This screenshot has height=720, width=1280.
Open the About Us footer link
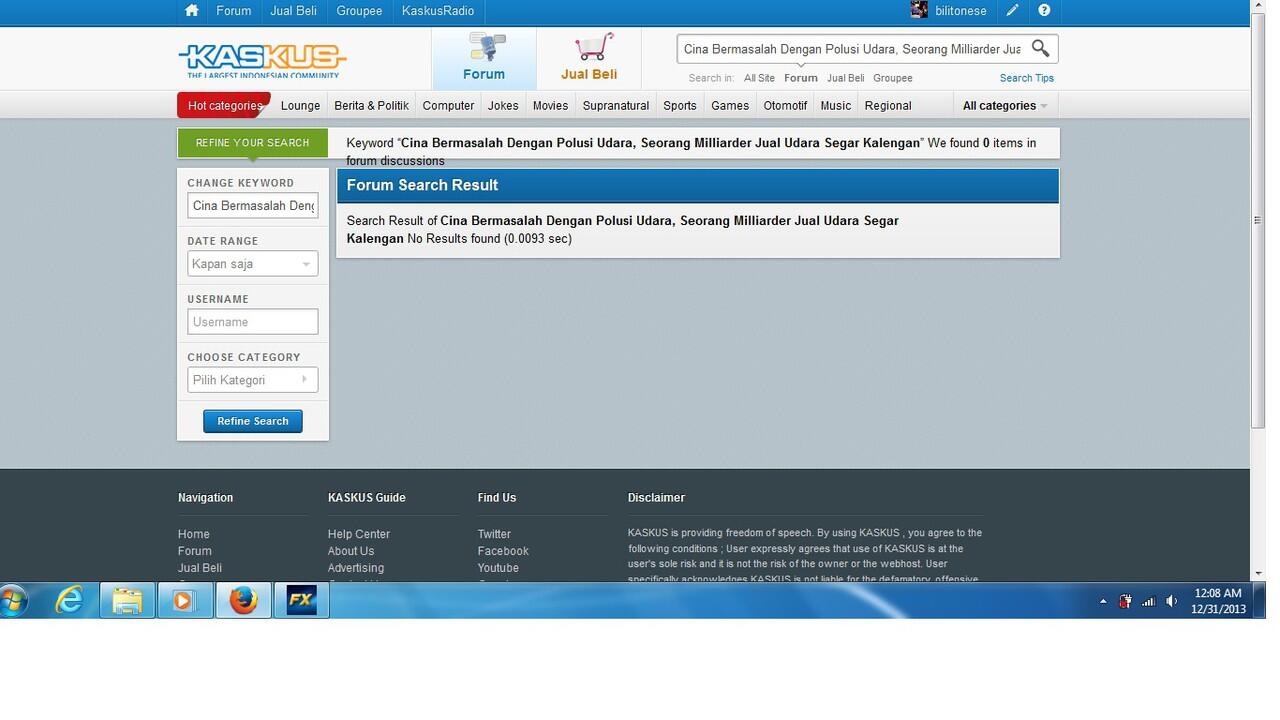[x=351, y=551]
